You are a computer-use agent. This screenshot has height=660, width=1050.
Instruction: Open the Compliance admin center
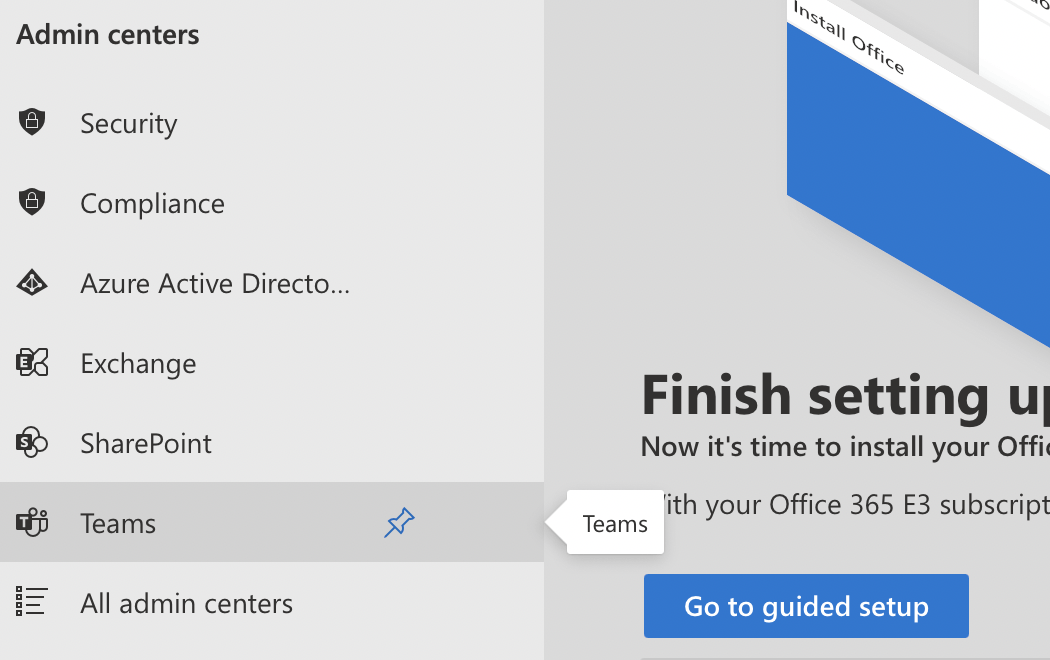pyautogui.click(x=152, y=204)
